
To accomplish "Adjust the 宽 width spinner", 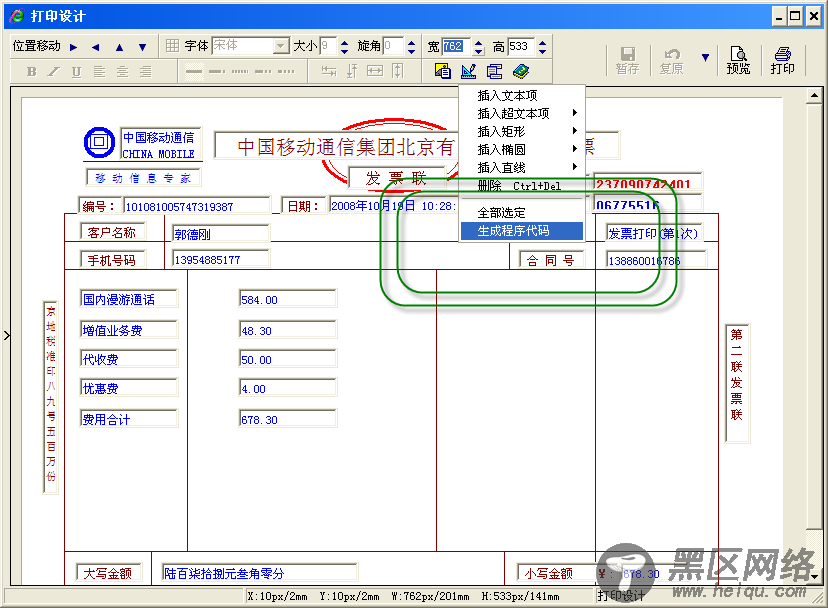I will (x=478, y=46).
